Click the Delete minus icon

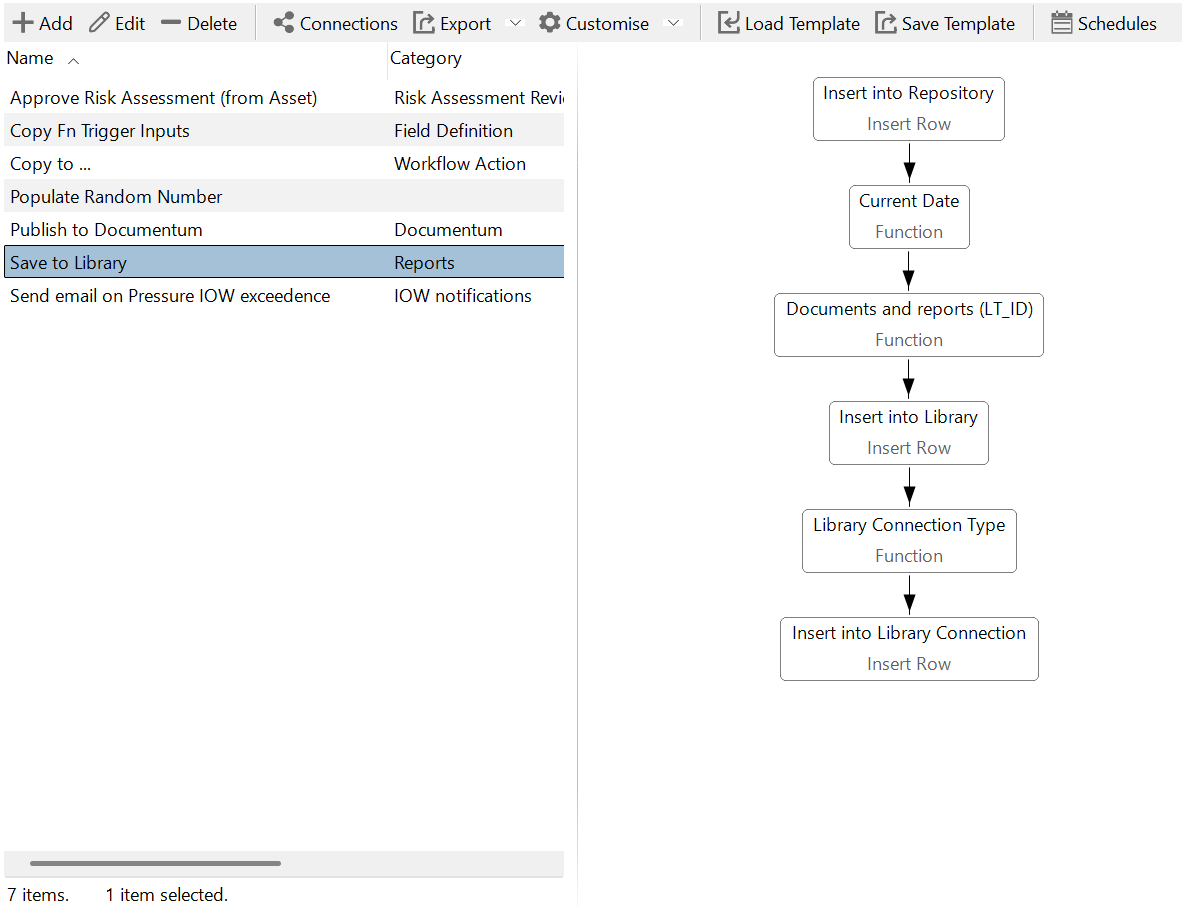170,23
